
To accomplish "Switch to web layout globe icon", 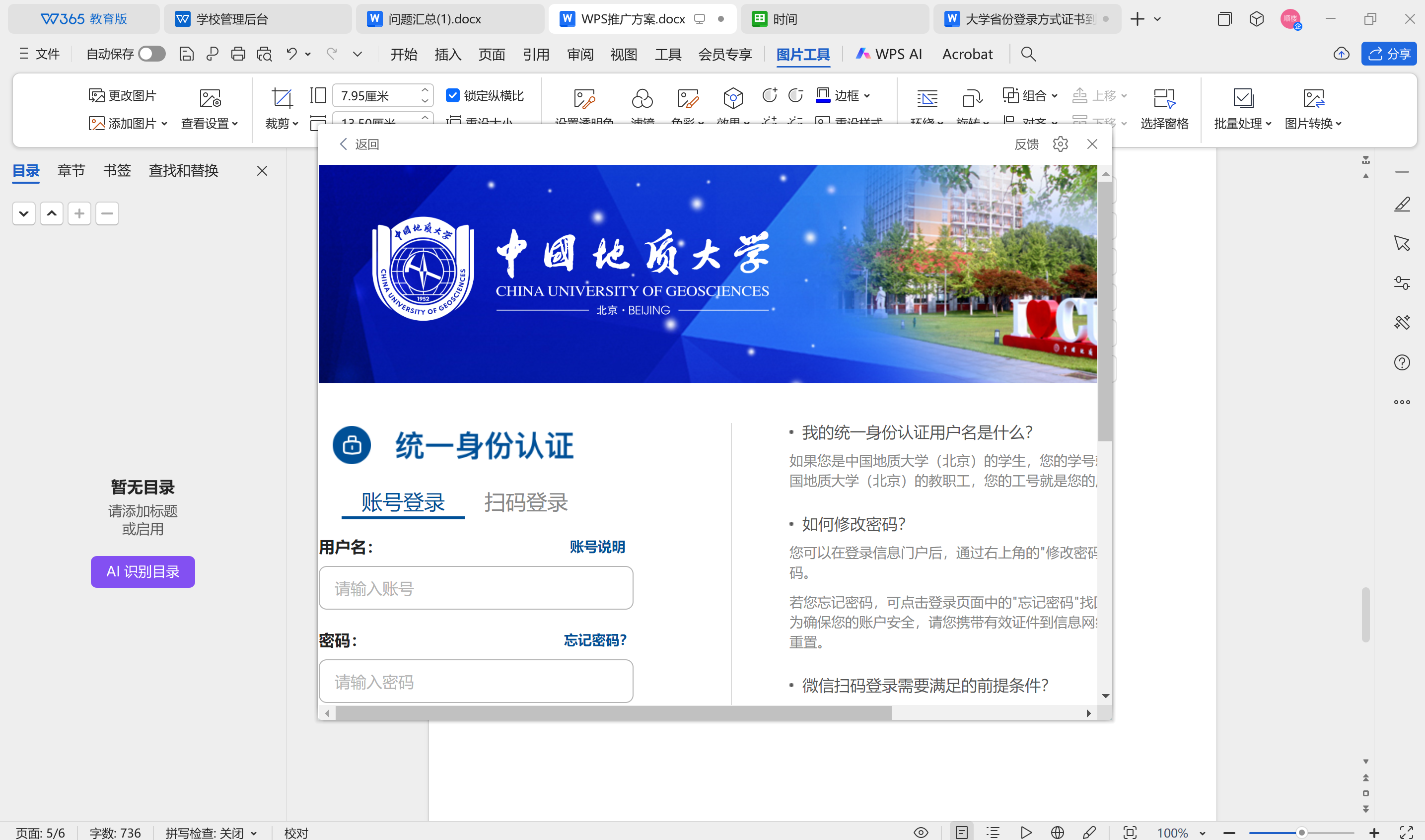I will pos(1057,832).
